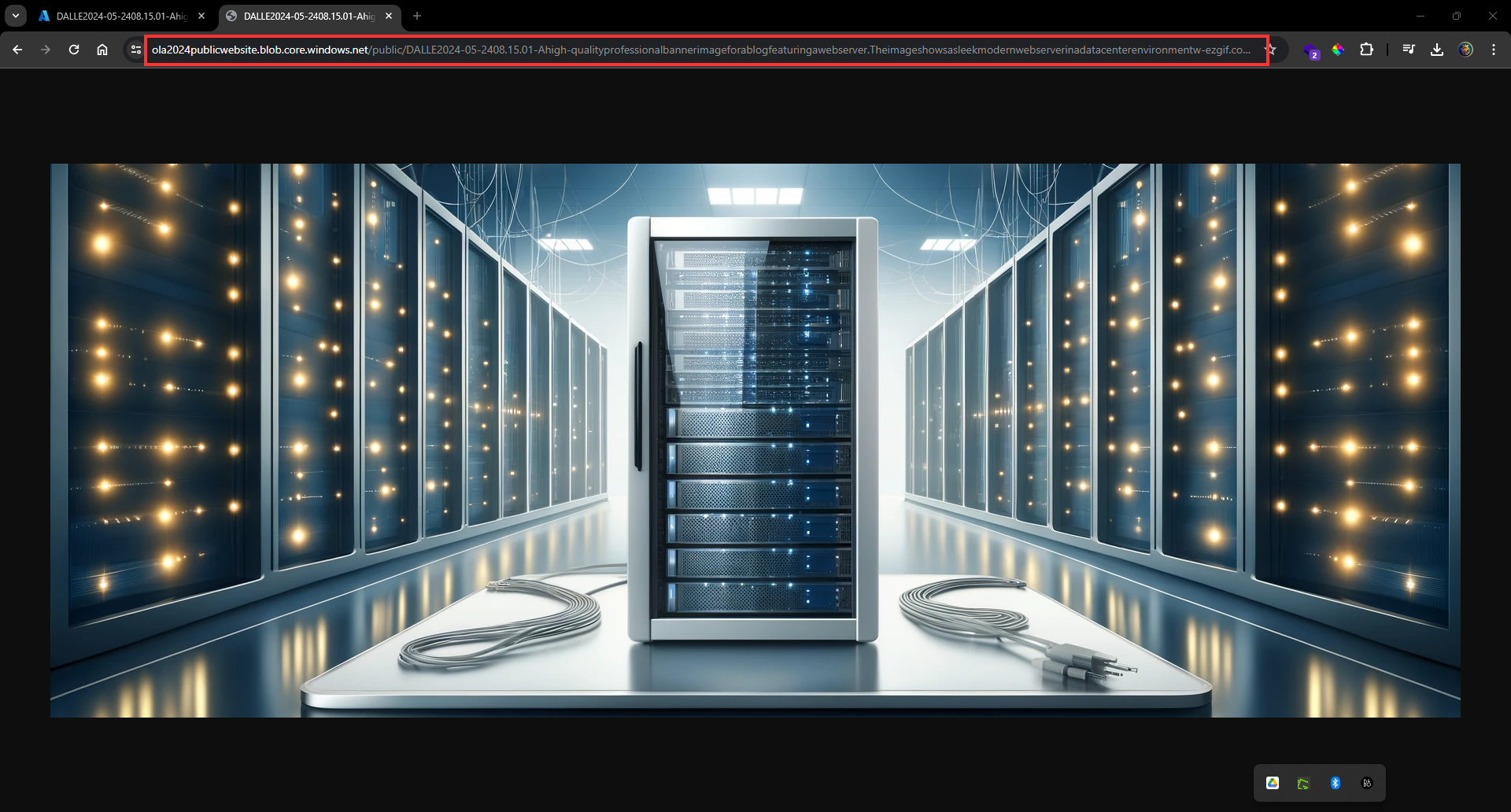This screenshot has width=1511, height=812.
Task: Open the three-dot browser menu
Action: (1494, 49)
